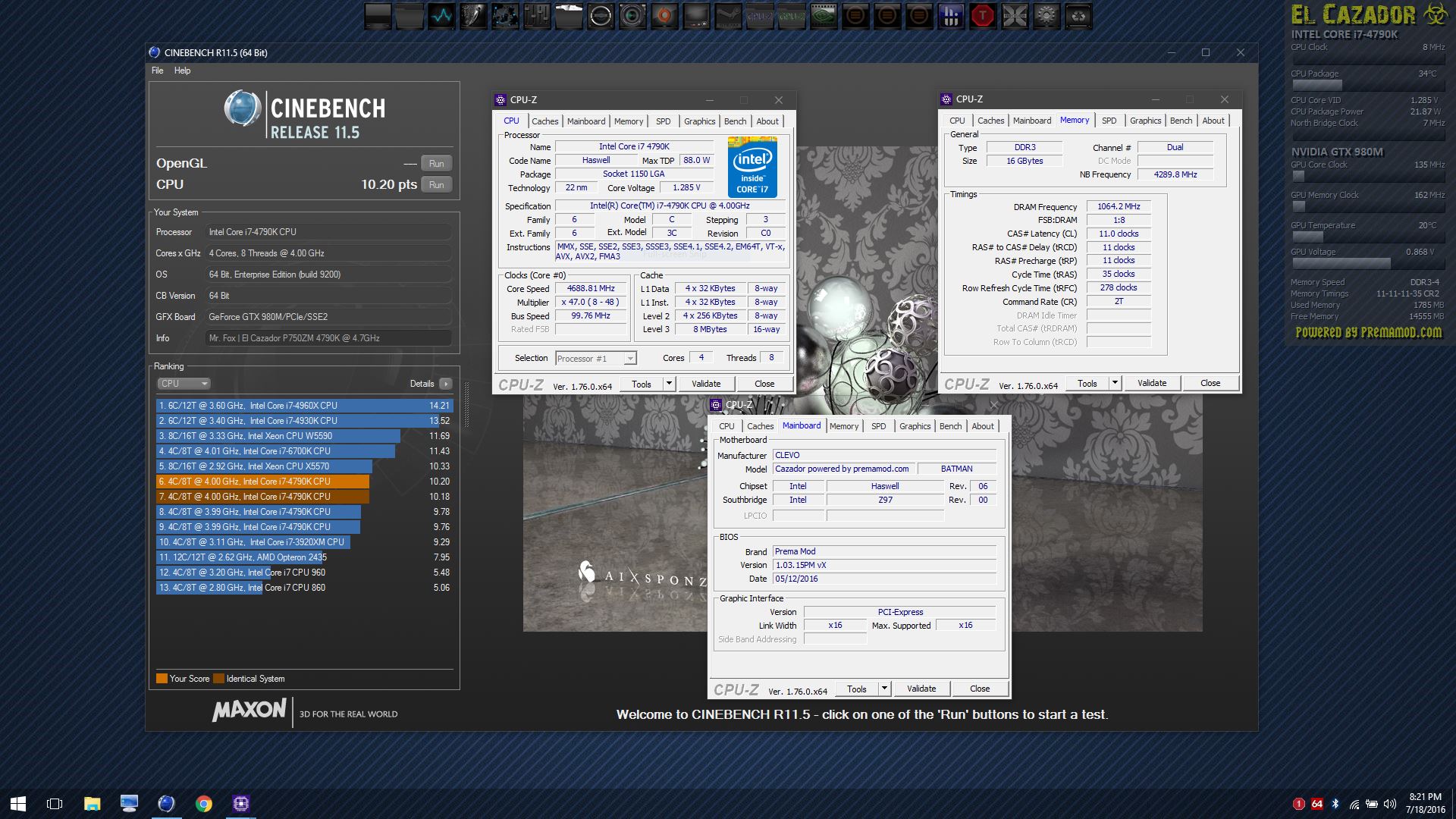The height and width of the screenshot is (819, 1456).
Task: Click the Your Score orange legend swatch
Action: coord(162,679)
